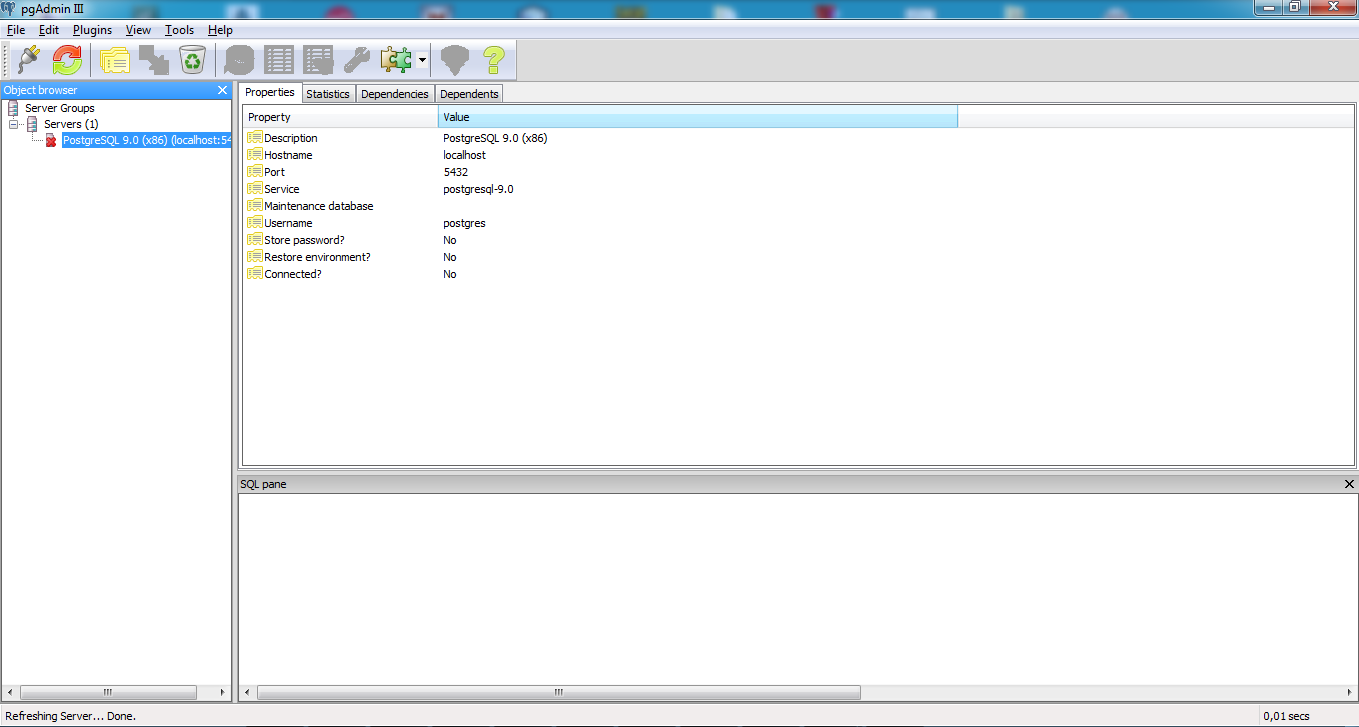The height and width of the screenshot is (727, 1359).
Task: Select the Service property row
Action: coord(600,189)
